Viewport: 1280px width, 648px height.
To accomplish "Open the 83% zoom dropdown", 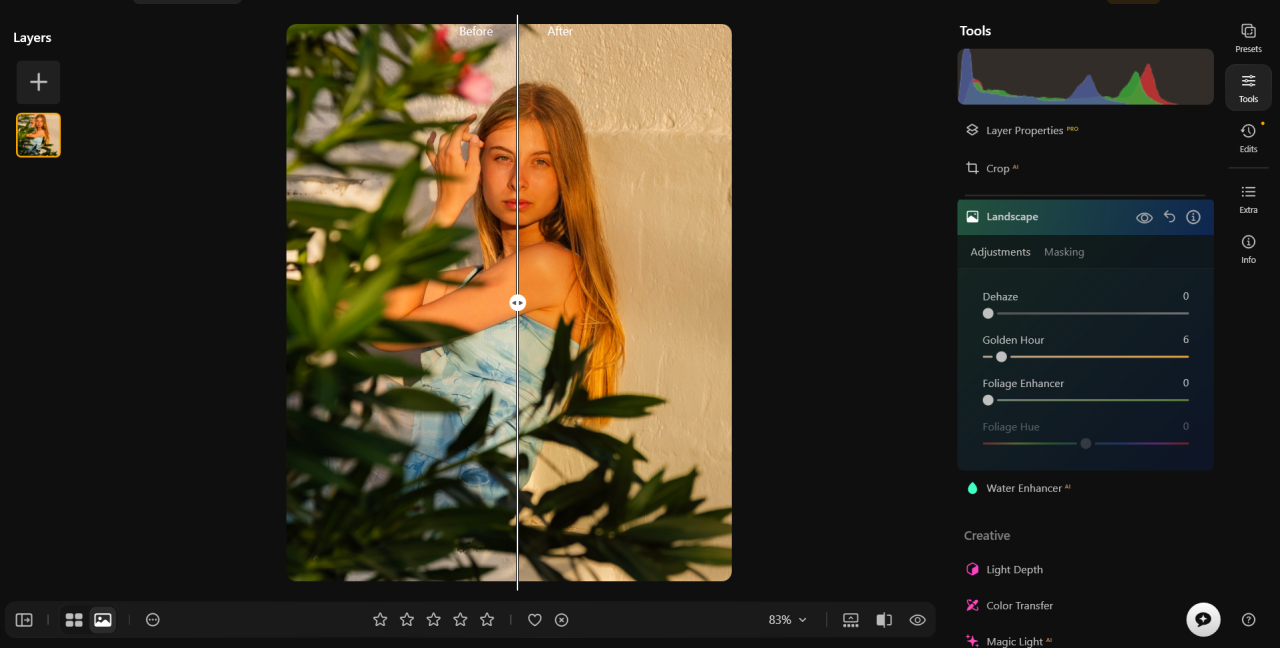I will click(787, 620).
